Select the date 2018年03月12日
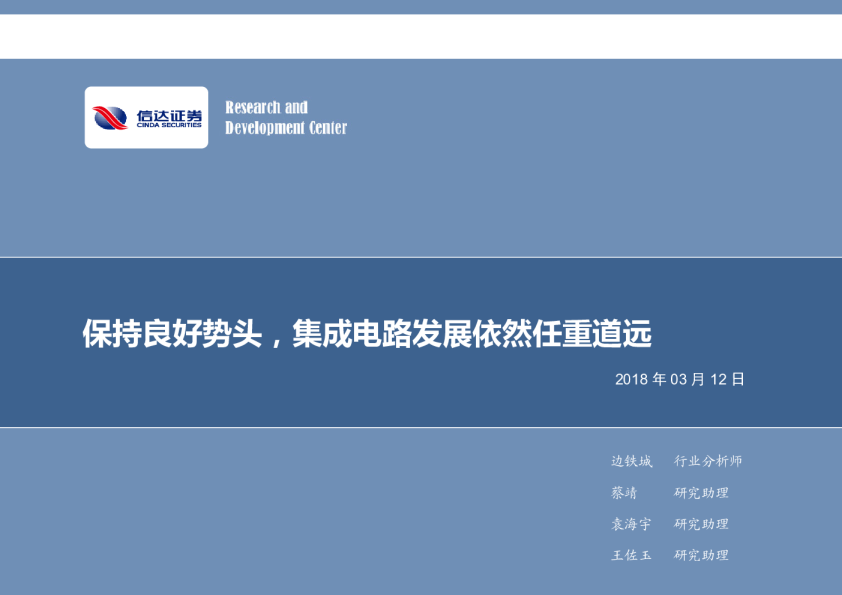The width and height of the screenshot is (842, 595). point(680,380)
